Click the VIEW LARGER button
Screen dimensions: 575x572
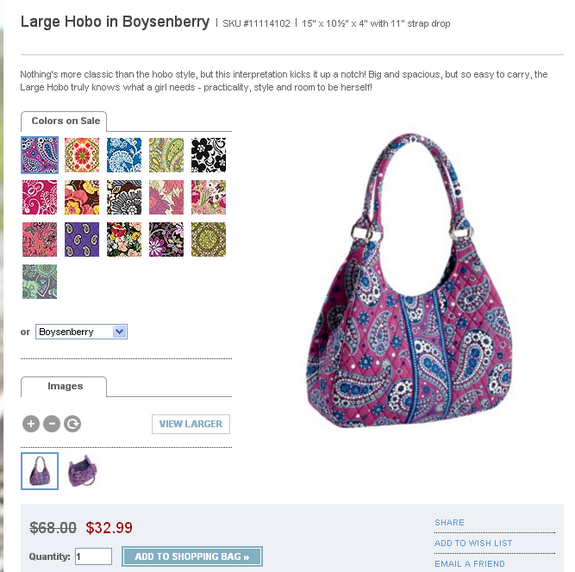[x=191, y=424]
